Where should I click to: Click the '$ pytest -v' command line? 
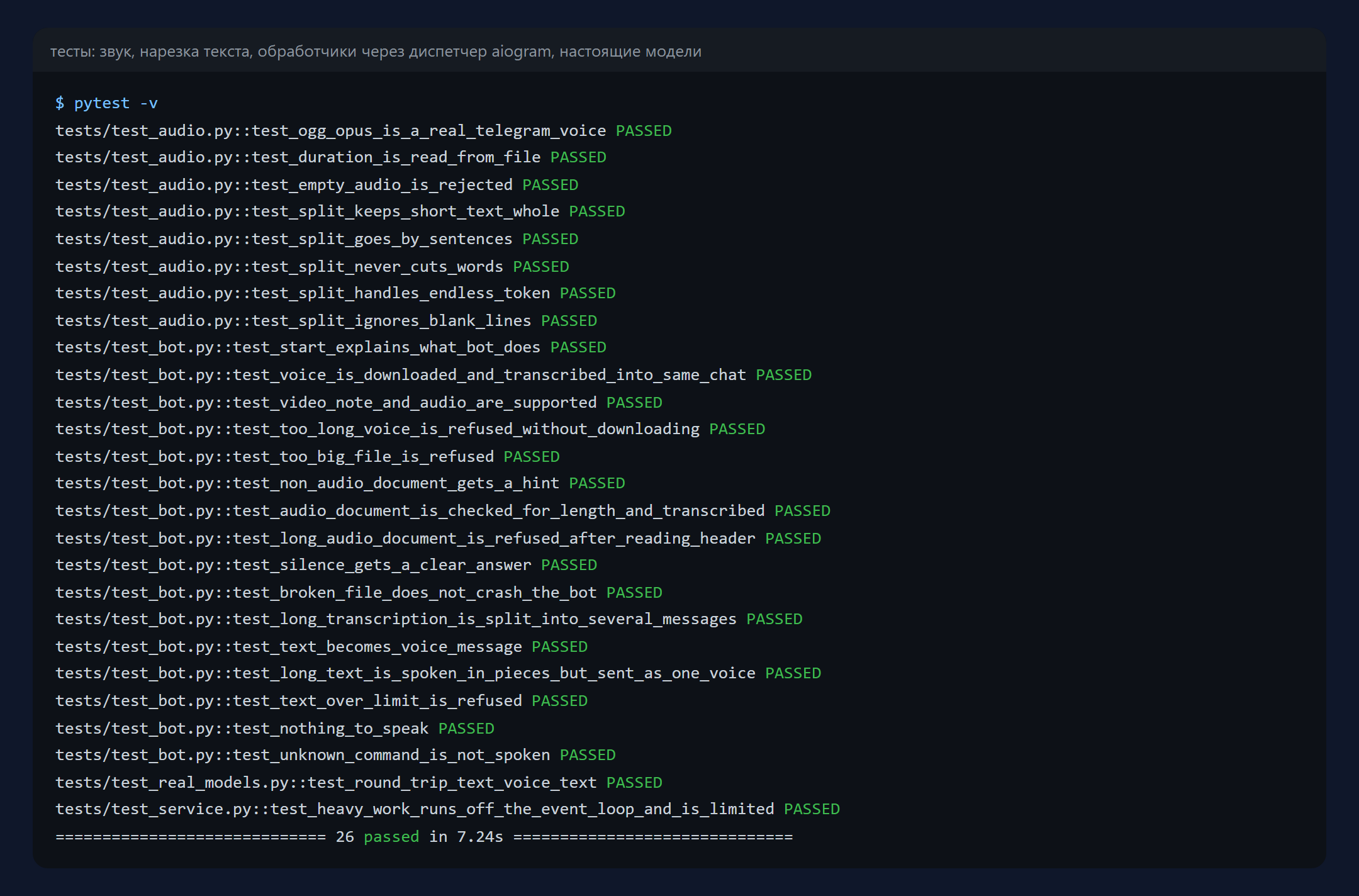(106, 103)
